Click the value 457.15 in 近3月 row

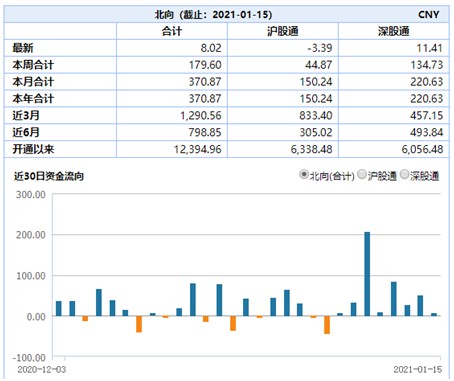coord(427,115)
